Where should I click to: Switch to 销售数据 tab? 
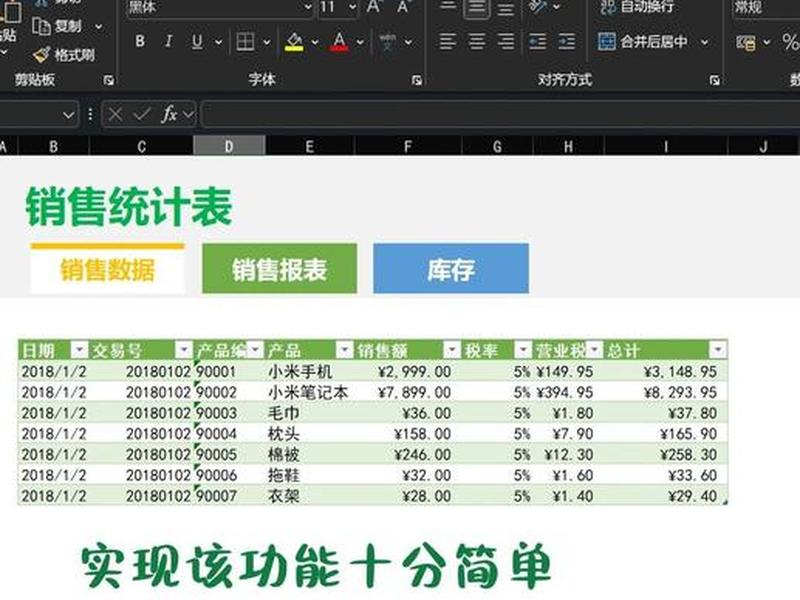pos(107,269)
